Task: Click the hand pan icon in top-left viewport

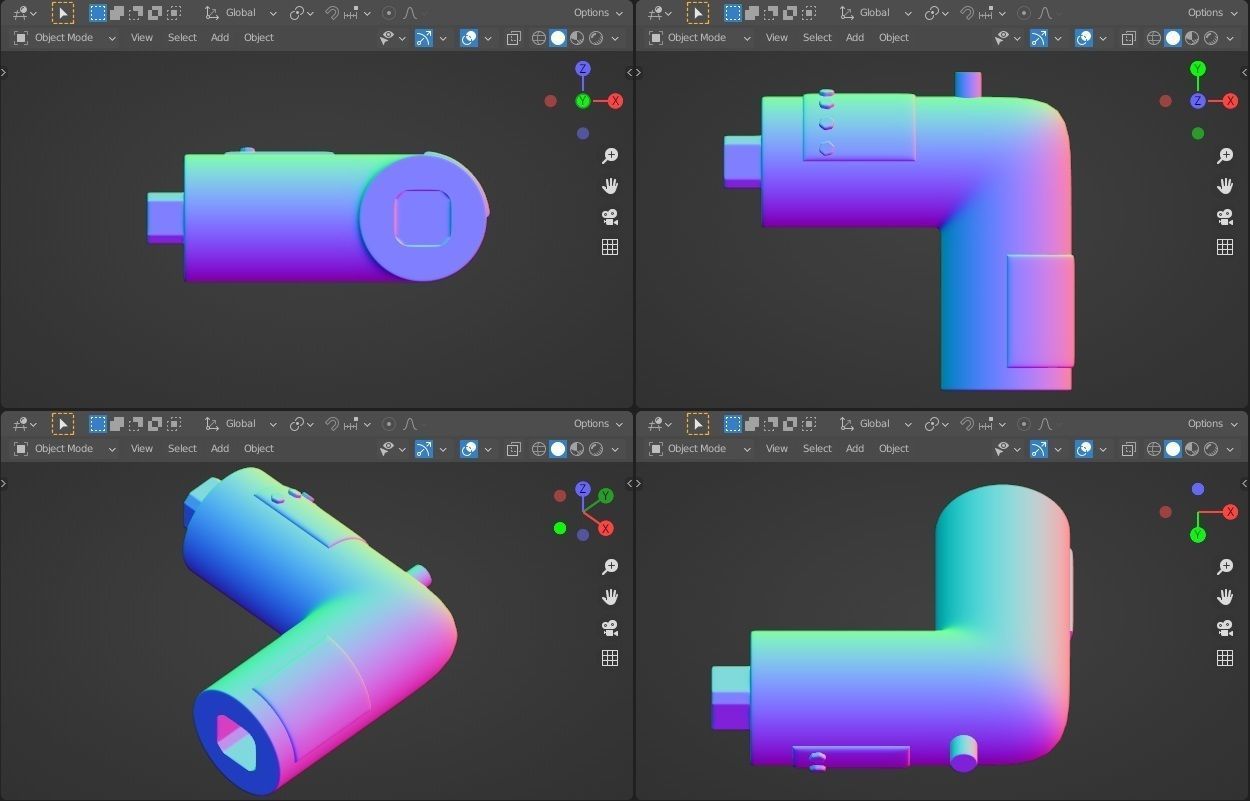Action: [x=610, y=186]
